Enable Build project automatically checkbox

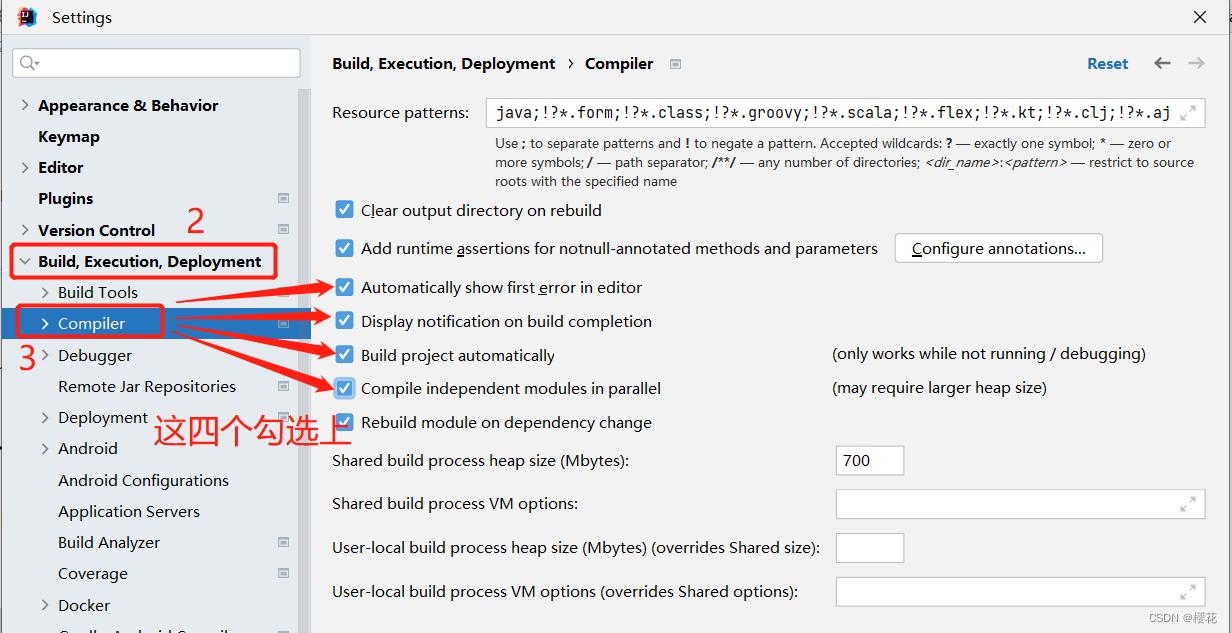(344, 355)
